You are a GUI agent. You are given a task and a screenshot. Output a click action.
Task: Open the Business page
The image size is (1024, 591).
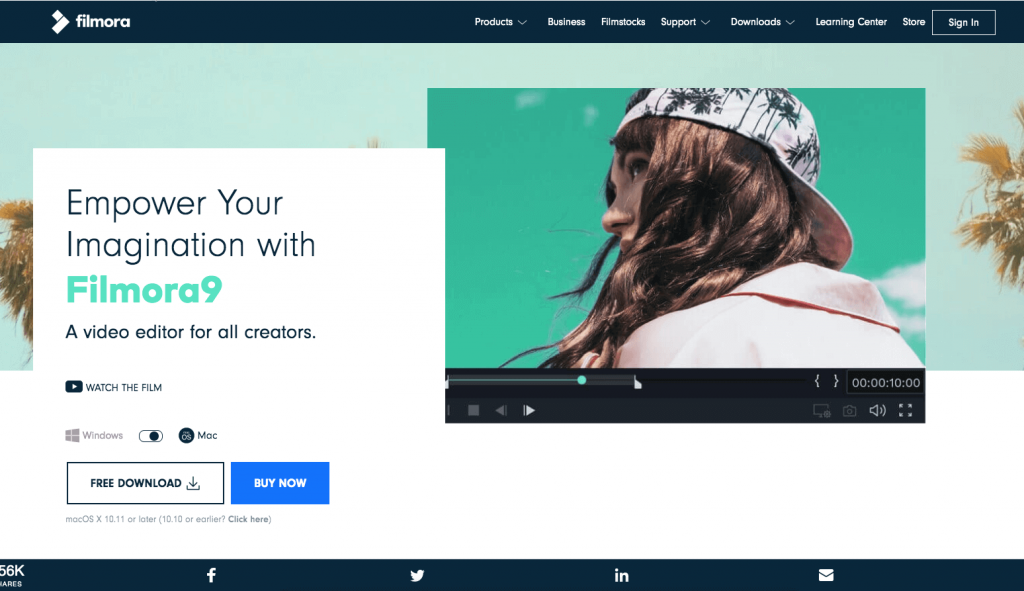pyautogui.click(x=566, y=22)
